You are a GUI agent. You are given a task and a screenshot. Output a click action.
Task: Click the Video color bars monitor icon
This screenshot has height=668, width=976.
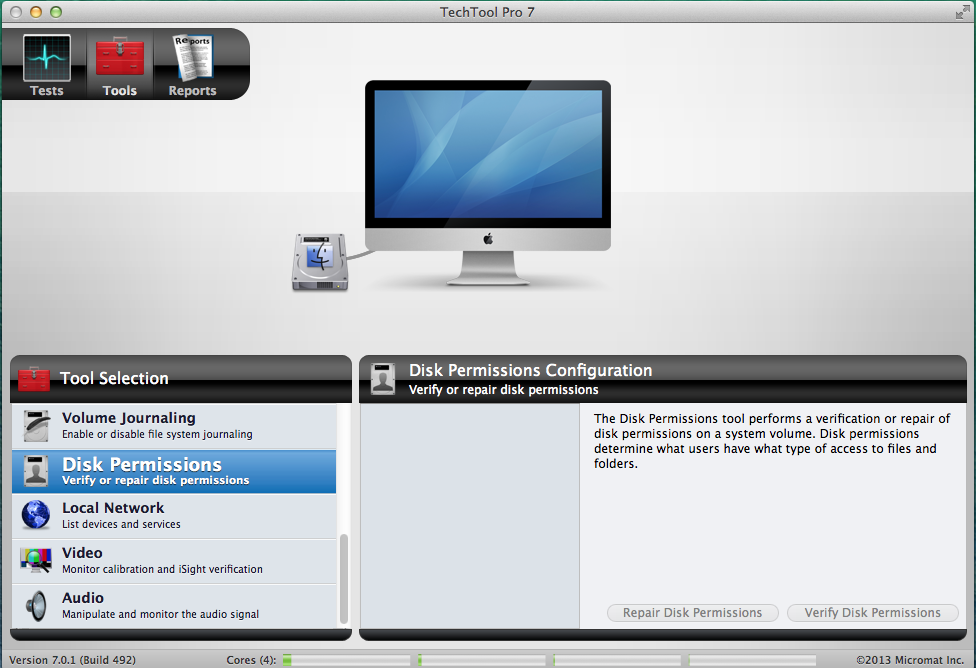[36, 560]
